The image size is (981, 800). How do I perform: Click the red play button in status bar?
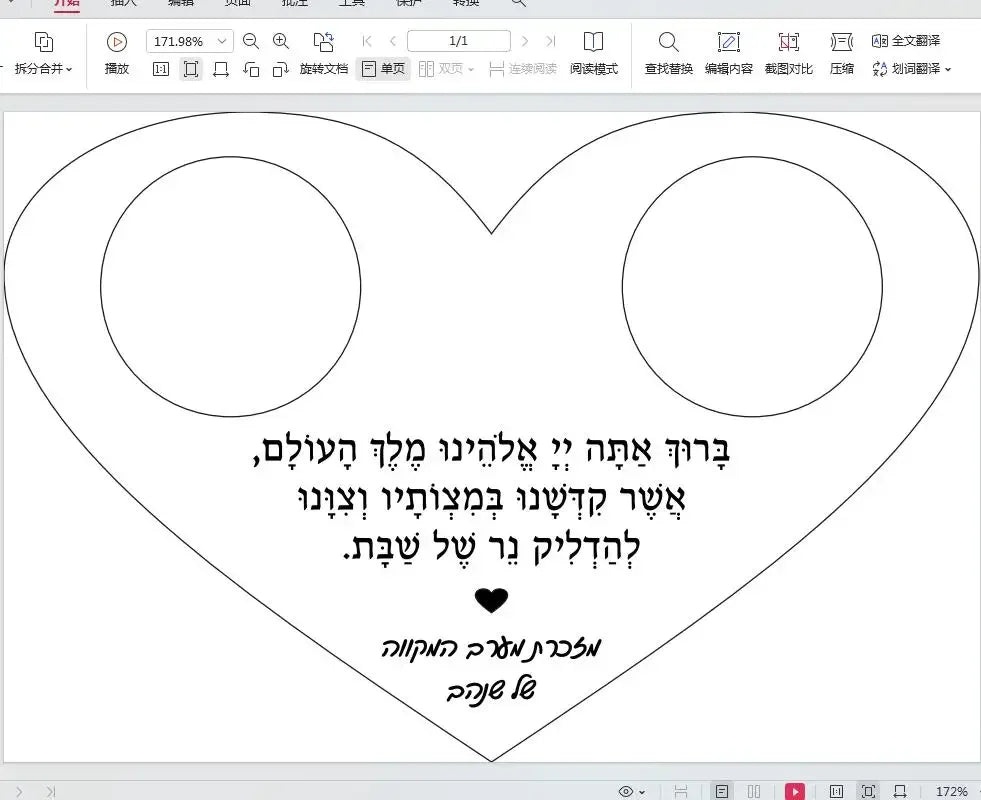[x=795, y=791]
